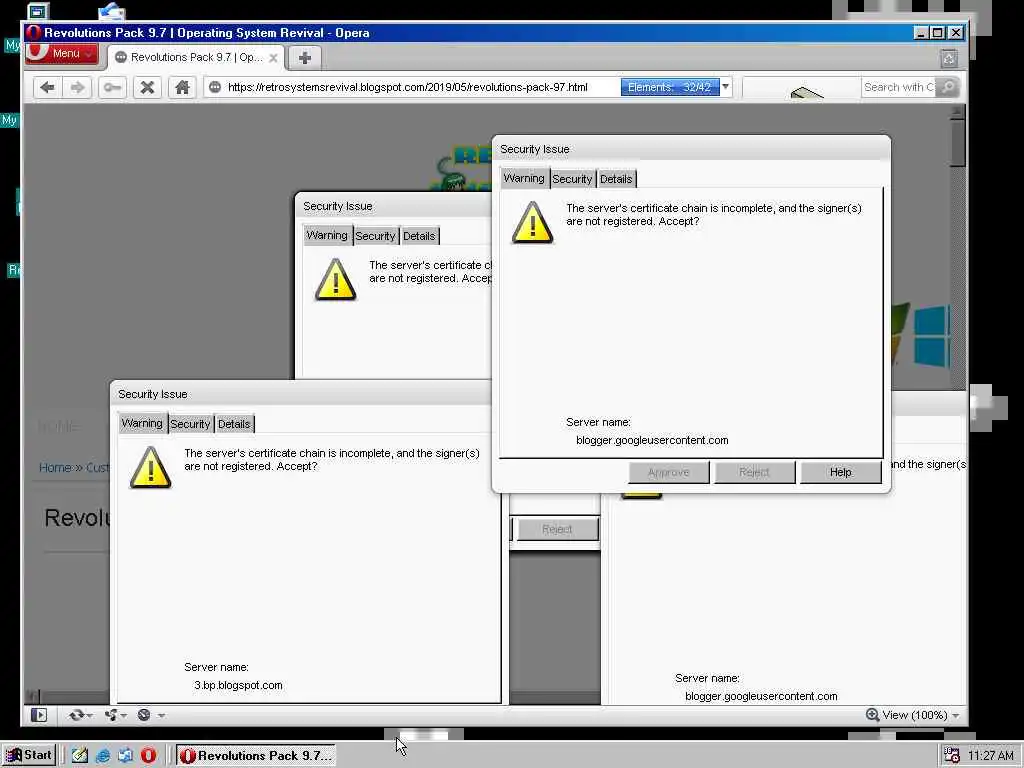Screen dimensions: 1024x768
Task: Select Warning tab in 3.bp.blogspot.com dialog
Action: point(142,423)
